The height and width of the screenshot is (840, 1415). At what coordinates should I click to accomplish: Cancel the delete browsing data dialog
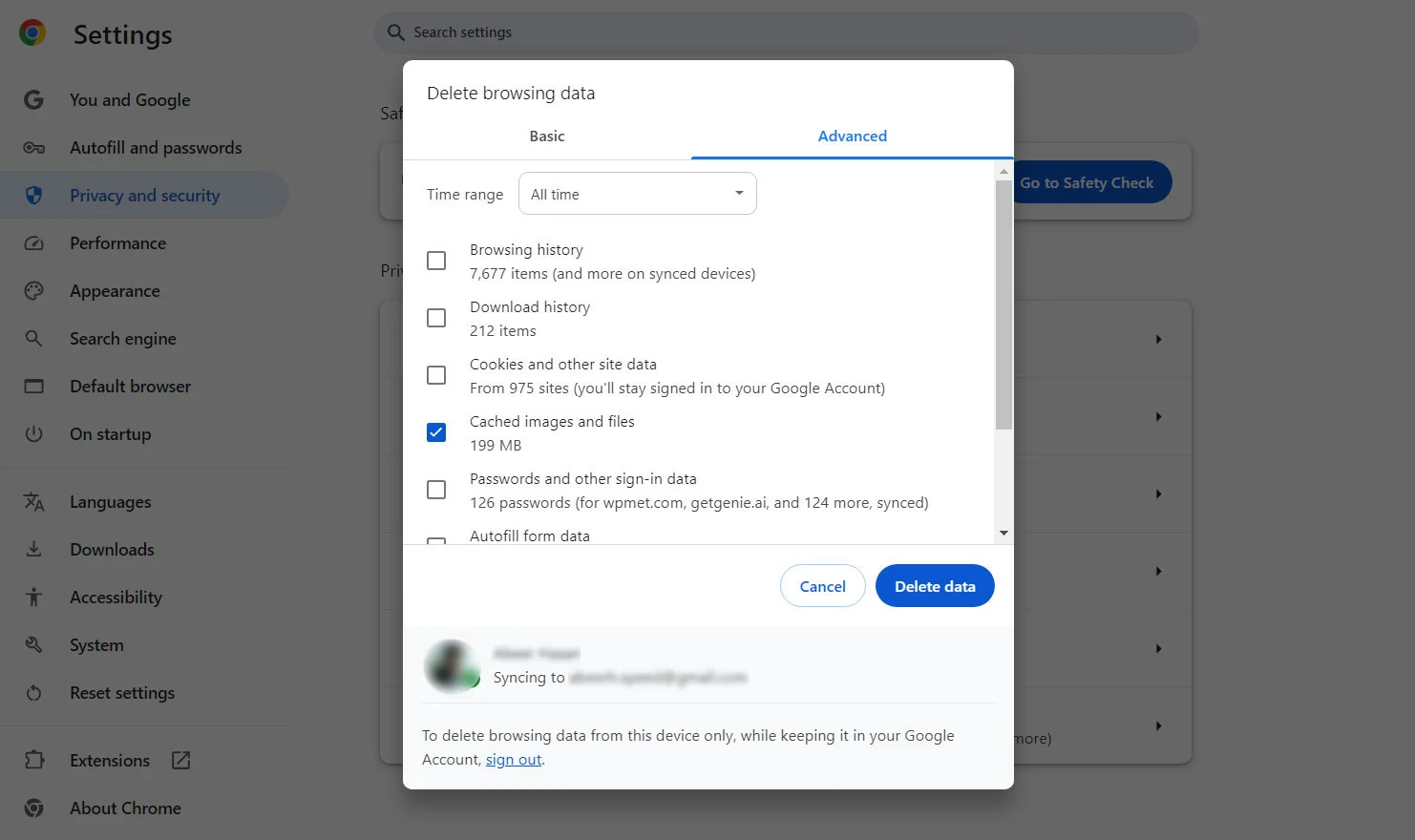(822, 586)
